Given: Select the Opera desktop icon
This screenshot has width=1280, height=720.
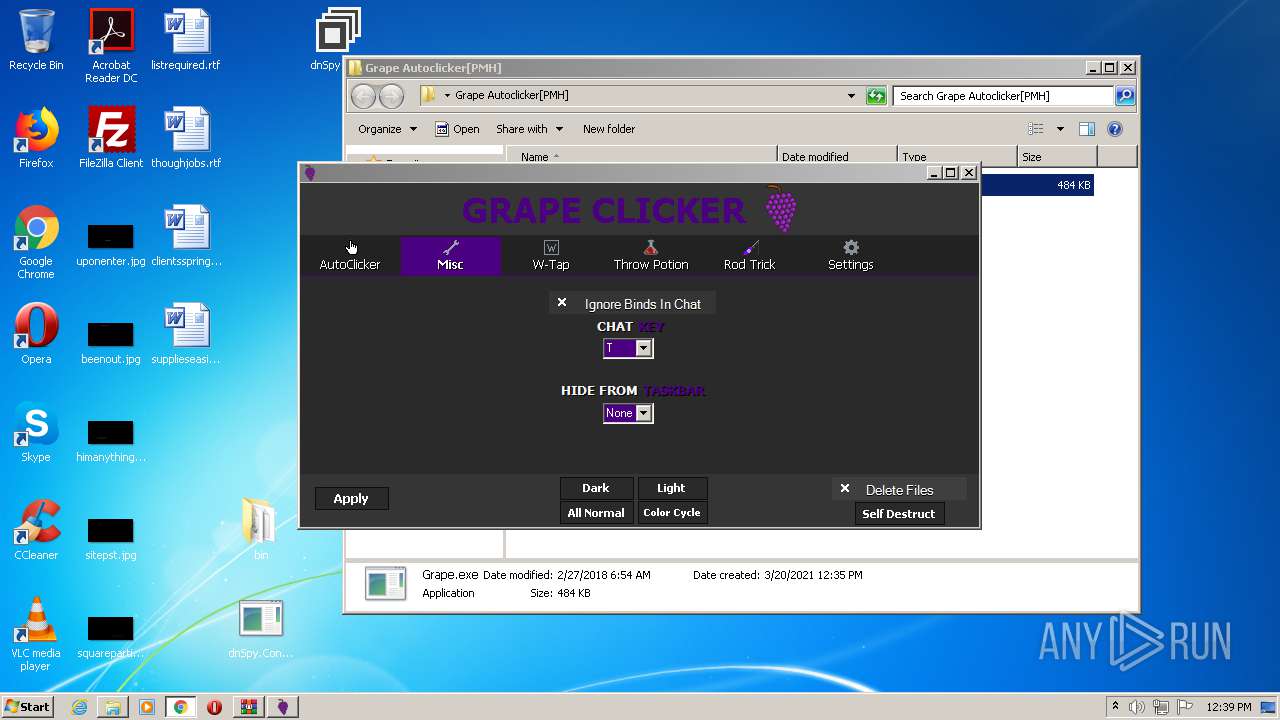Looking at the screenshot, I should [36, 334].
